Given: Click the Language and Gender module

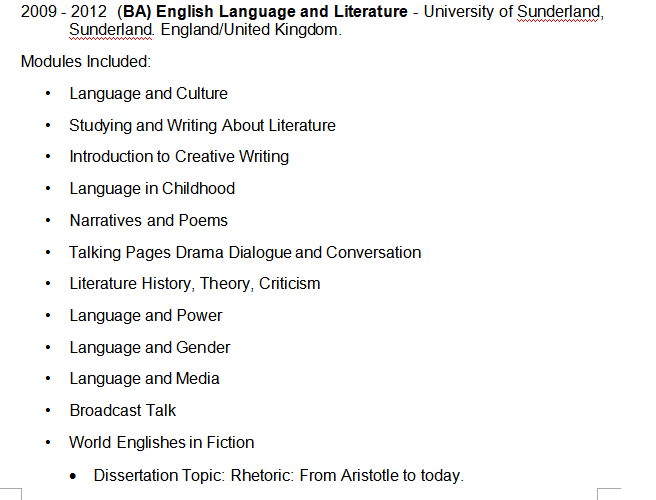Looking at the screenshot, I should pos(149,348).
